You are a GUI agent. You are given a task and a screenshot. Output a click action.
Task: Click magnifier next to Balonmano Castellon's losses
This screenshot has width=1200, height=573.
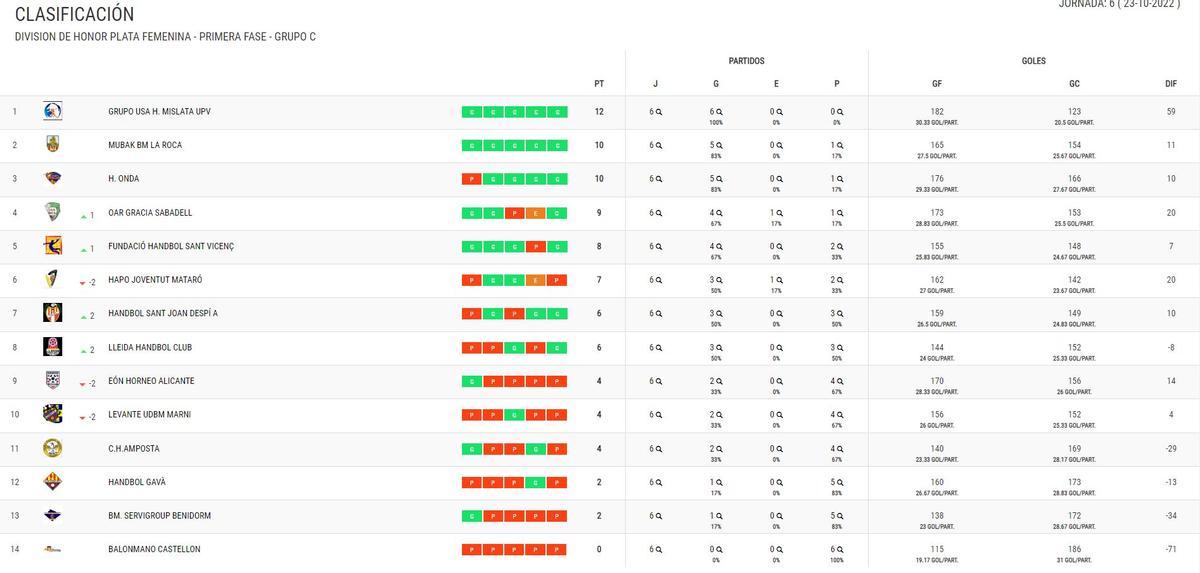tap(840, 549)
